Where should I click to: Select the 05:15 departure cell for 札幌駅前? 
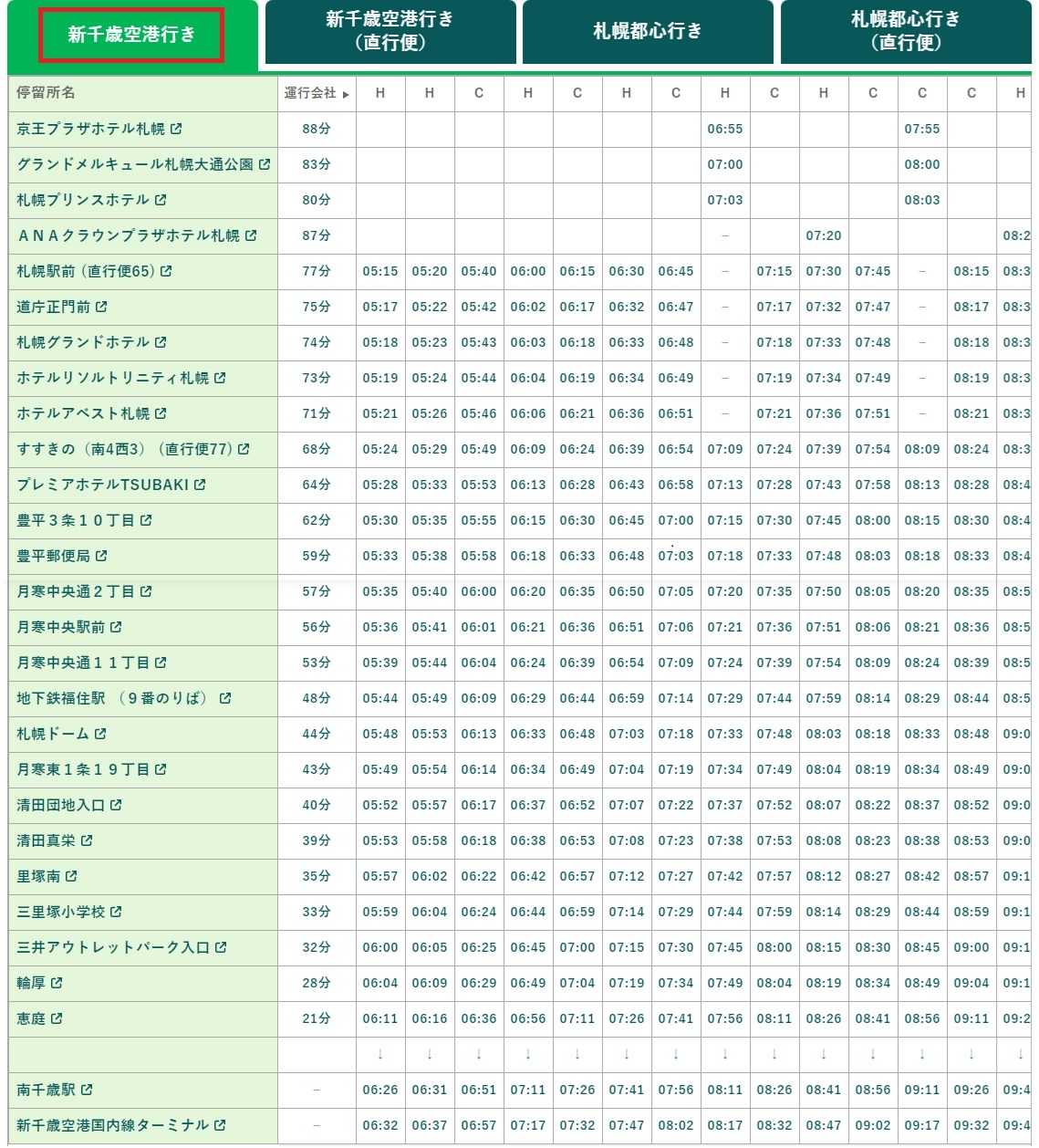(x=380, y=271)
